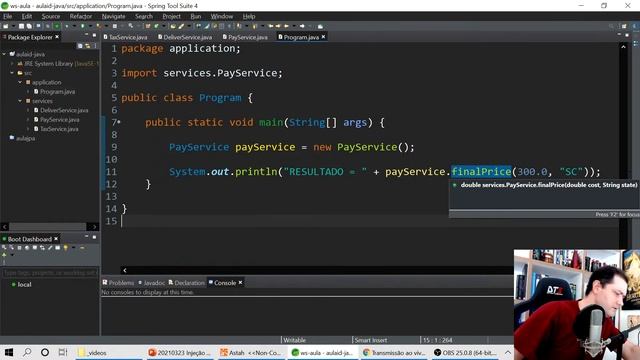The image size is (640, 360).
Task: Maximize the editor area
Action: click(x=627, y=36)
